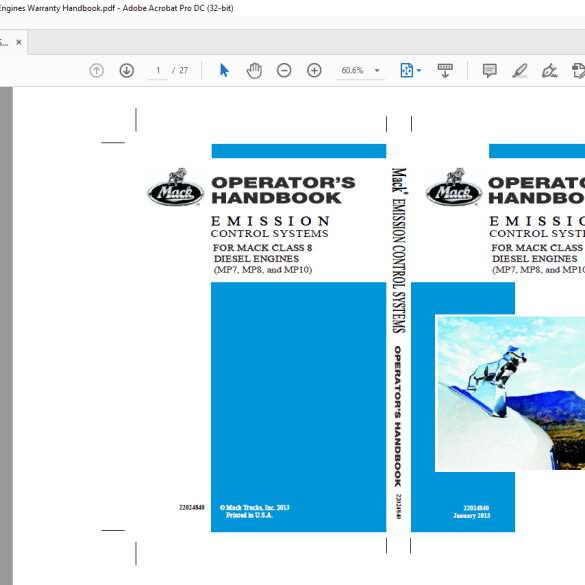The height and width of the screenshot is (585, 585).
Task: Zoom in with the plus button
Action: pyautogui.click(x=314, y=70)
